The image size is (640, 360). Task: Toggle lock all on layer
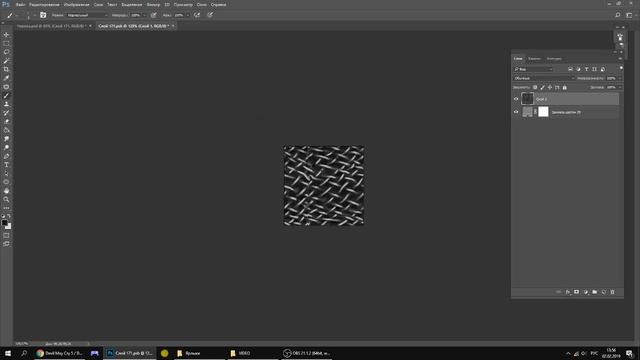click(564, 87)
